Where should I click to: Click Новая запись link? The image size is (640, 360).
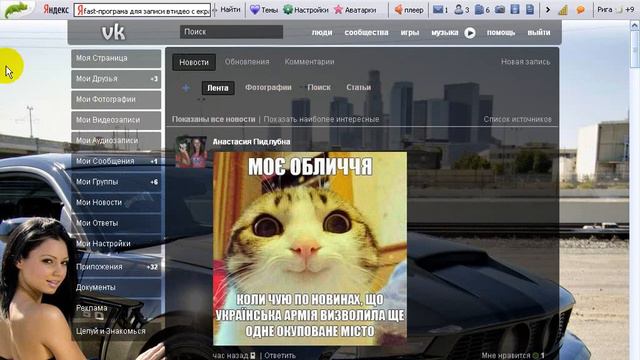click(526, 62)
